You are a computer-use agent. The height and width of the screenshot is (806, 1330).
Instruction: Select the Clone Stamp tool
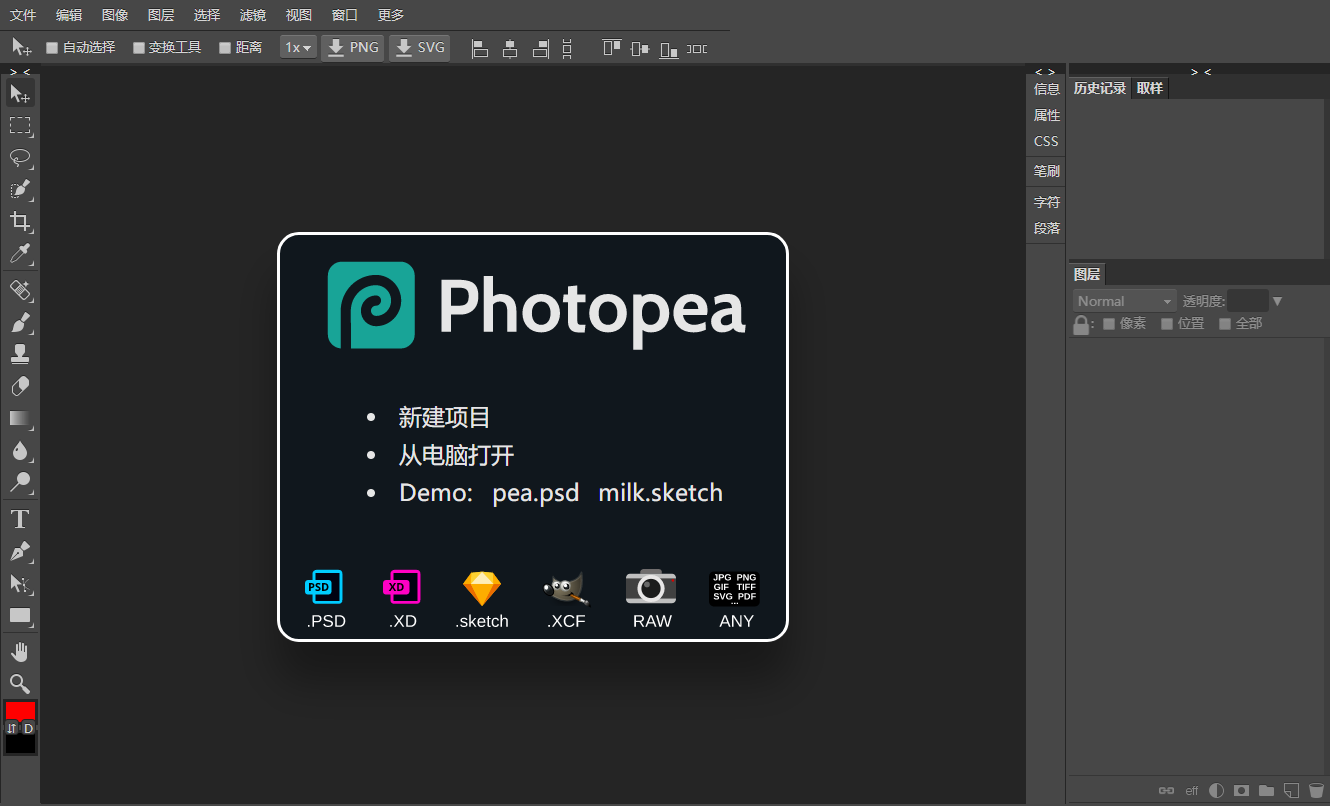tap(20, 353)
